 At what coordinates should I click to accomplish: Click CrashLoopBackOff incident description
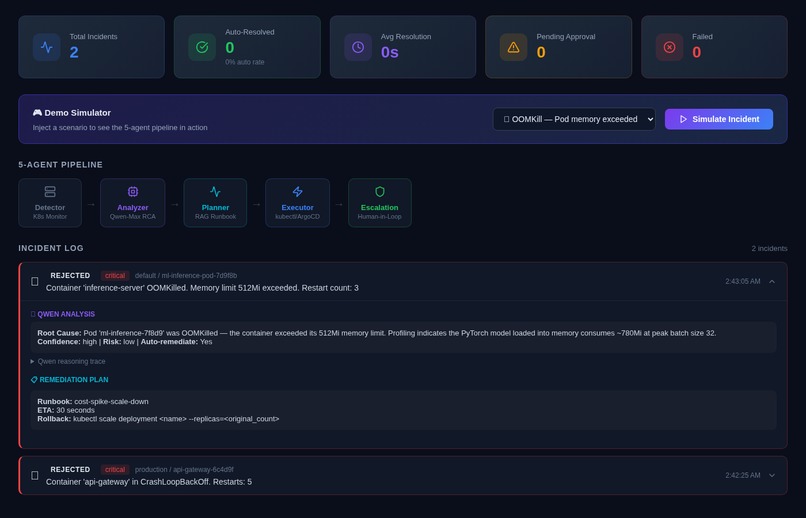(x=149, y=482)
